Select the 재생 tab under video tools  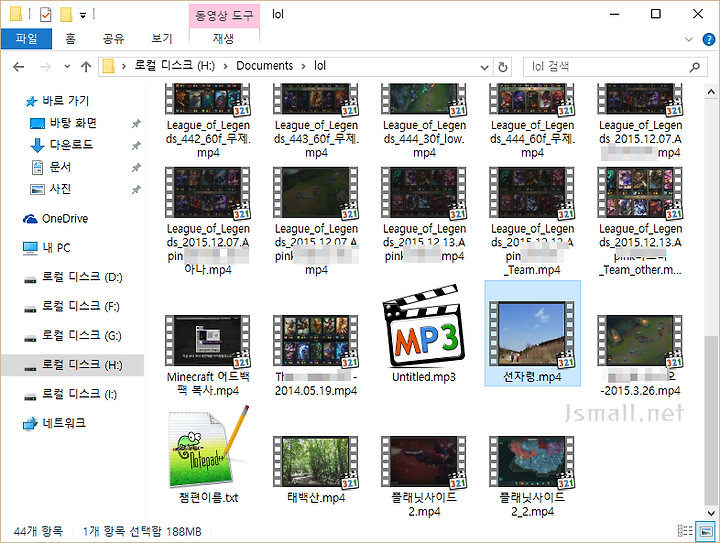[223, 39]
